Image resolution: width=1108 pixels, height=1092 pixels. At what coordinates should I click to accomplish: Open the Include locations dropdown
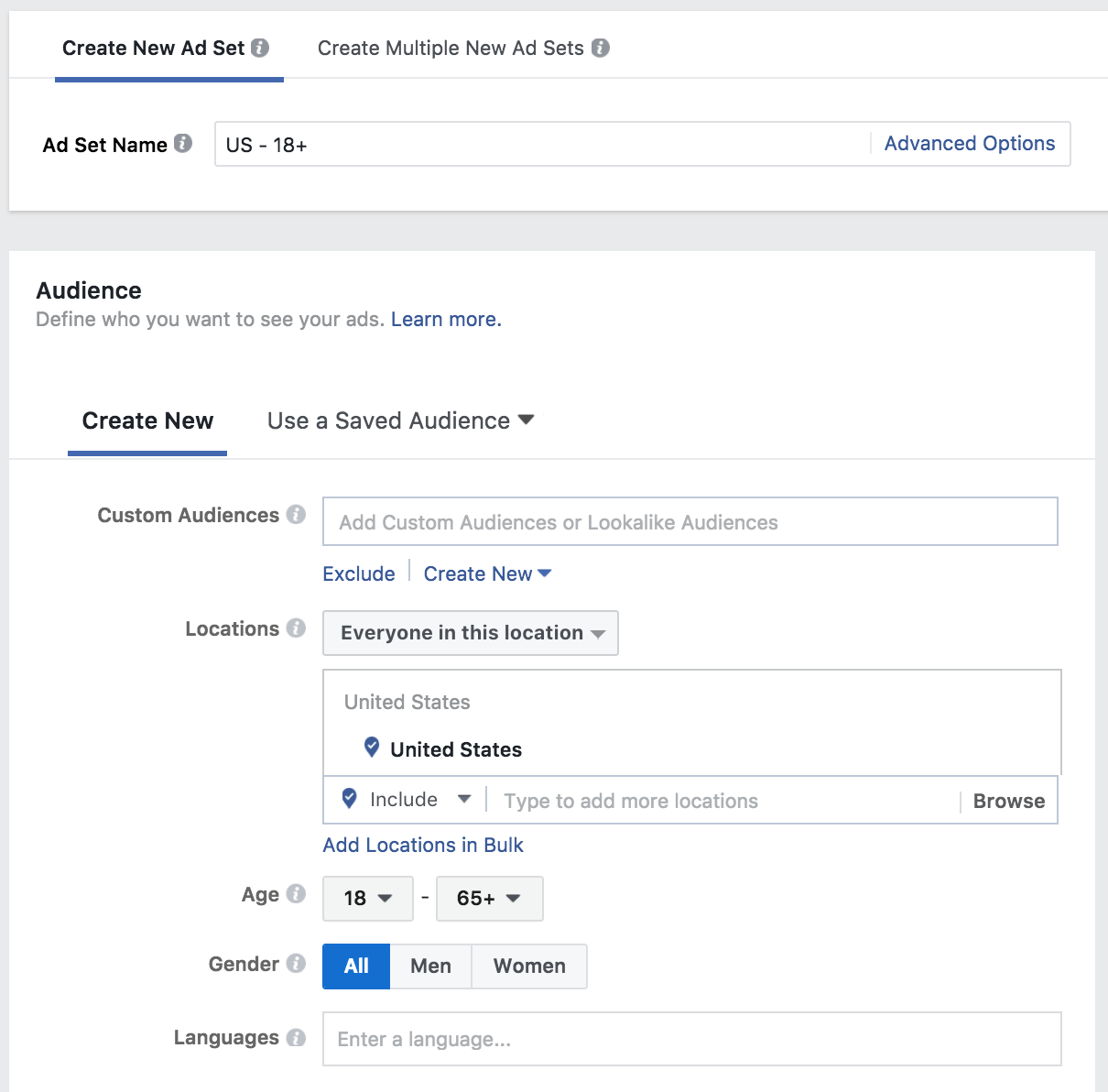click(407, 800)
